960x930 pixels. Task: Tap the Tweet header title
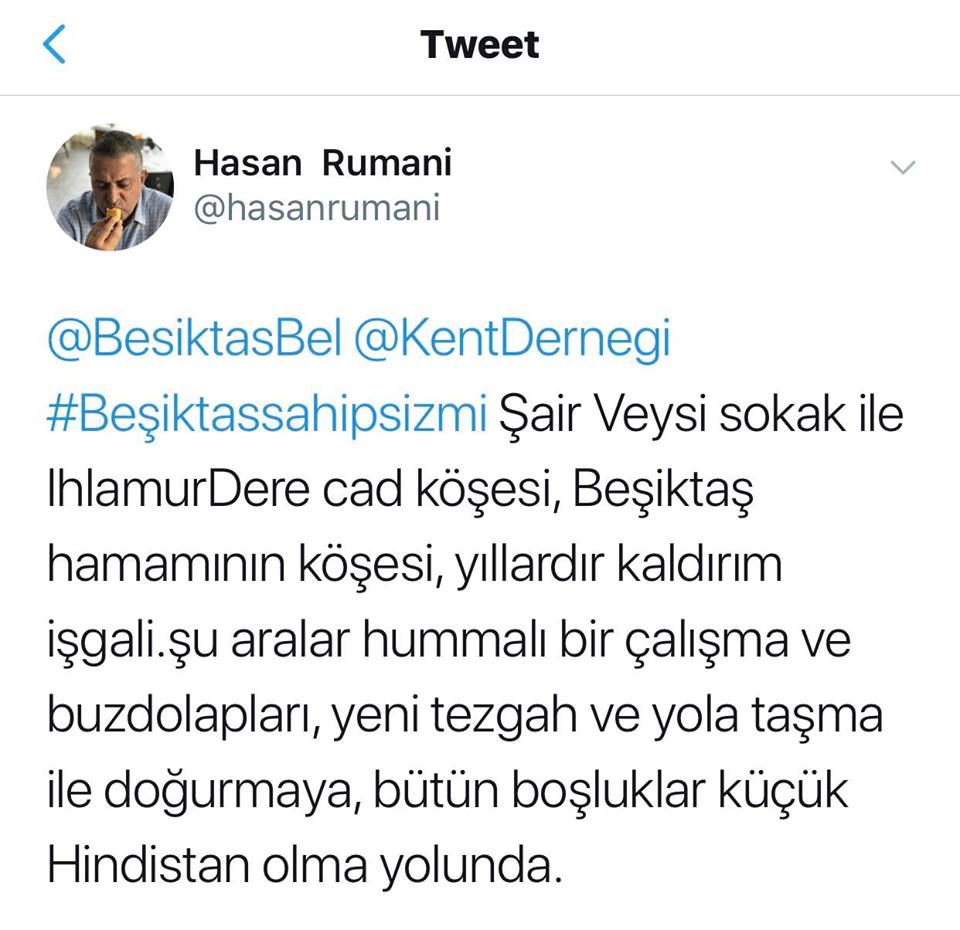click(480, 45)
